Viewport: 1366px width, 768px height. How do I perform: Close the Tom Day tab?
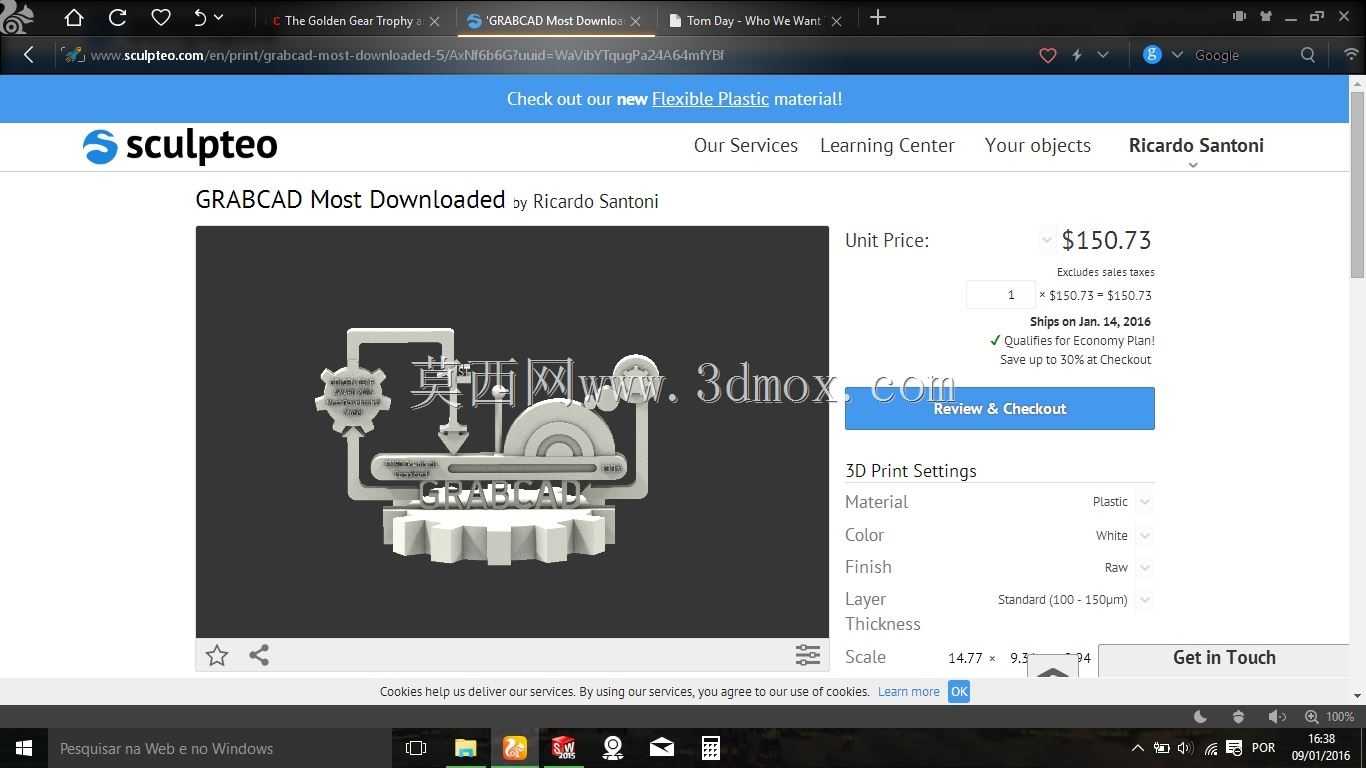(836, 21)
